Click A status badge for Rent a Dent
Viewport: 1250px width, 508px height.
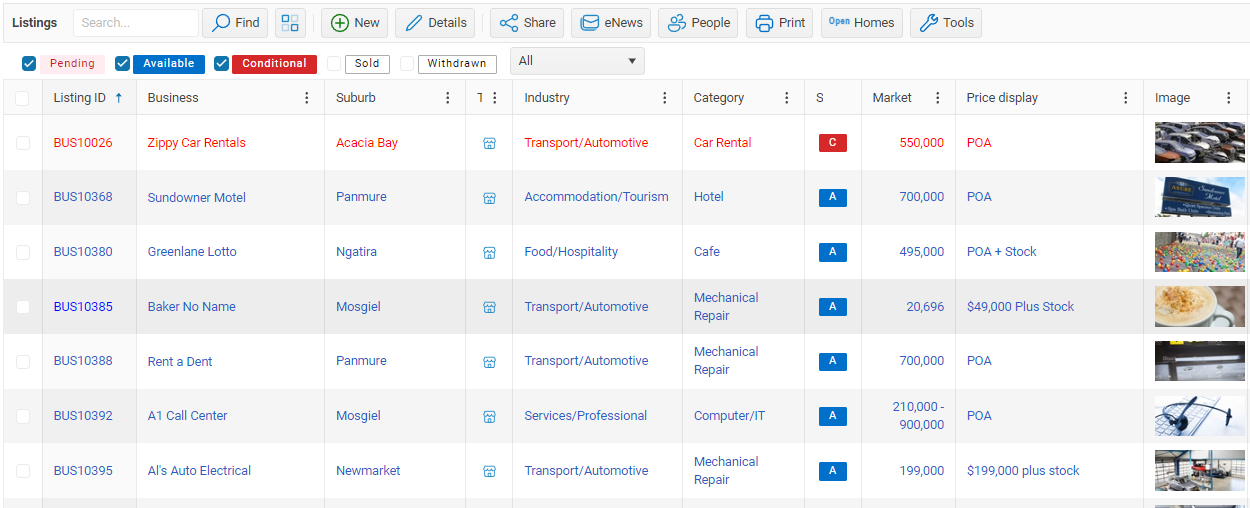(x=833, y=362)
